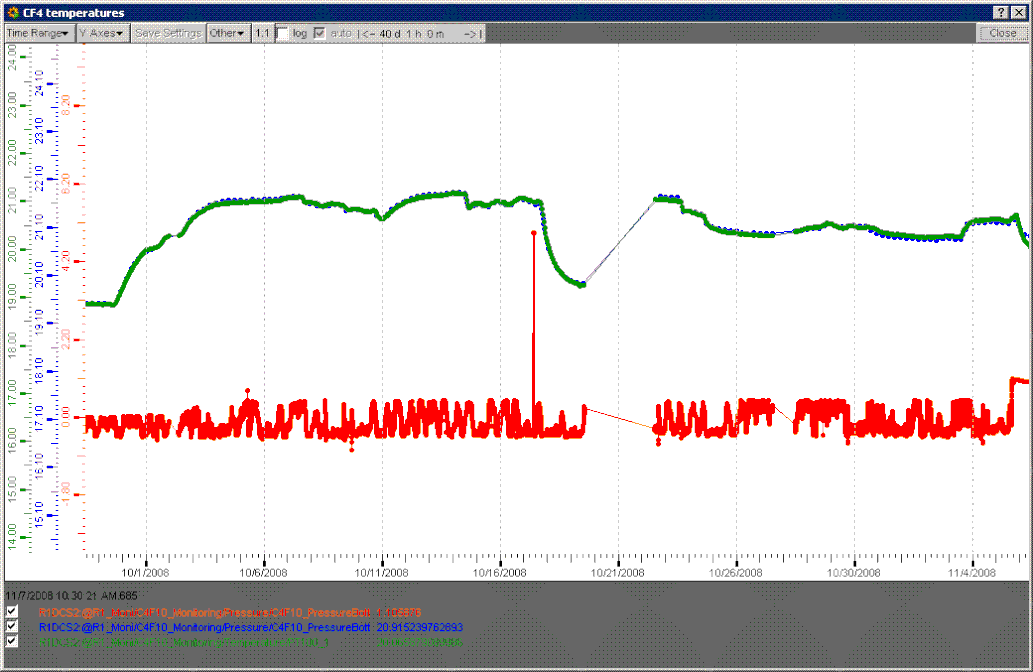Click the green axis 21.00 label

(x=13, y=201)
